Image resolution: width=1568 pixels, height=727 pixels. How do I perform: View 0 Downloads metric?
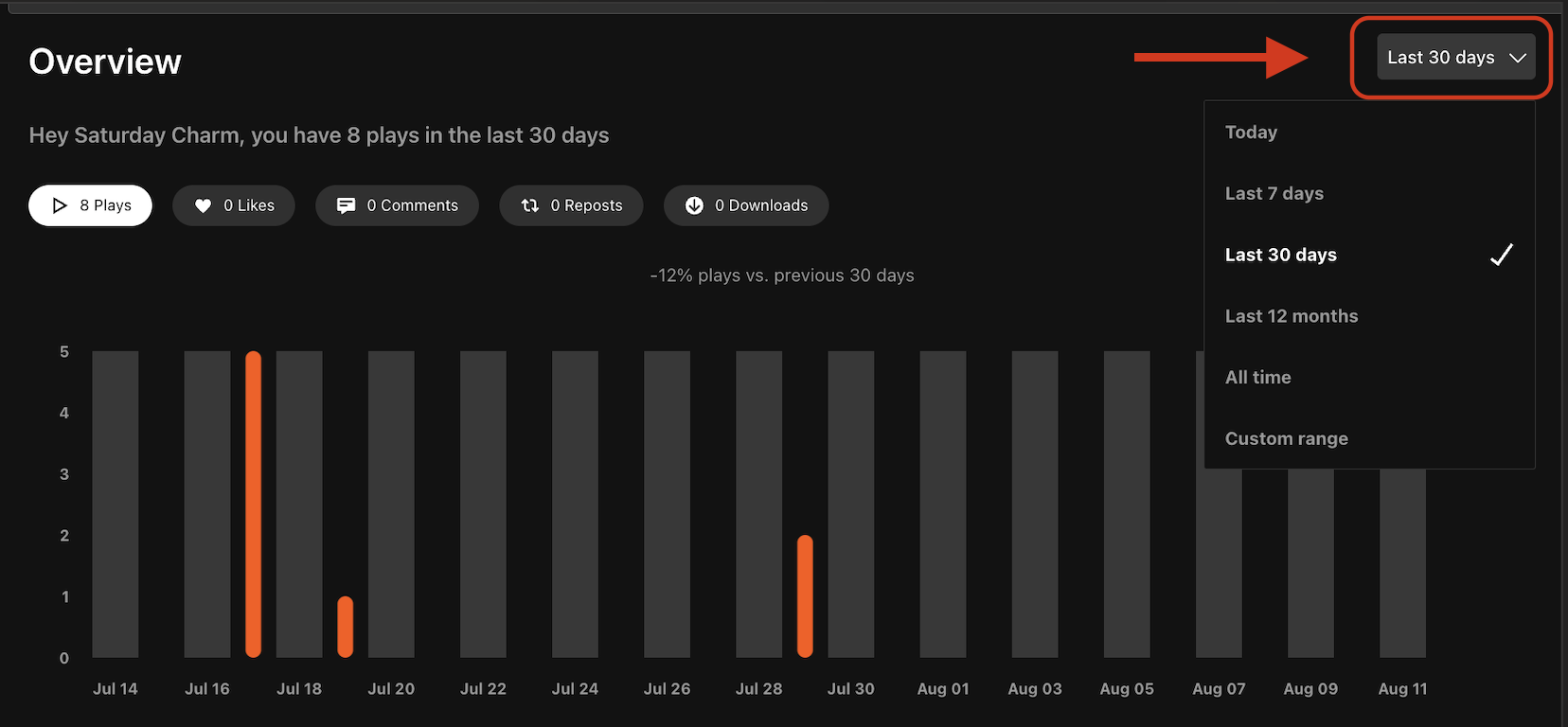(746, 205)
